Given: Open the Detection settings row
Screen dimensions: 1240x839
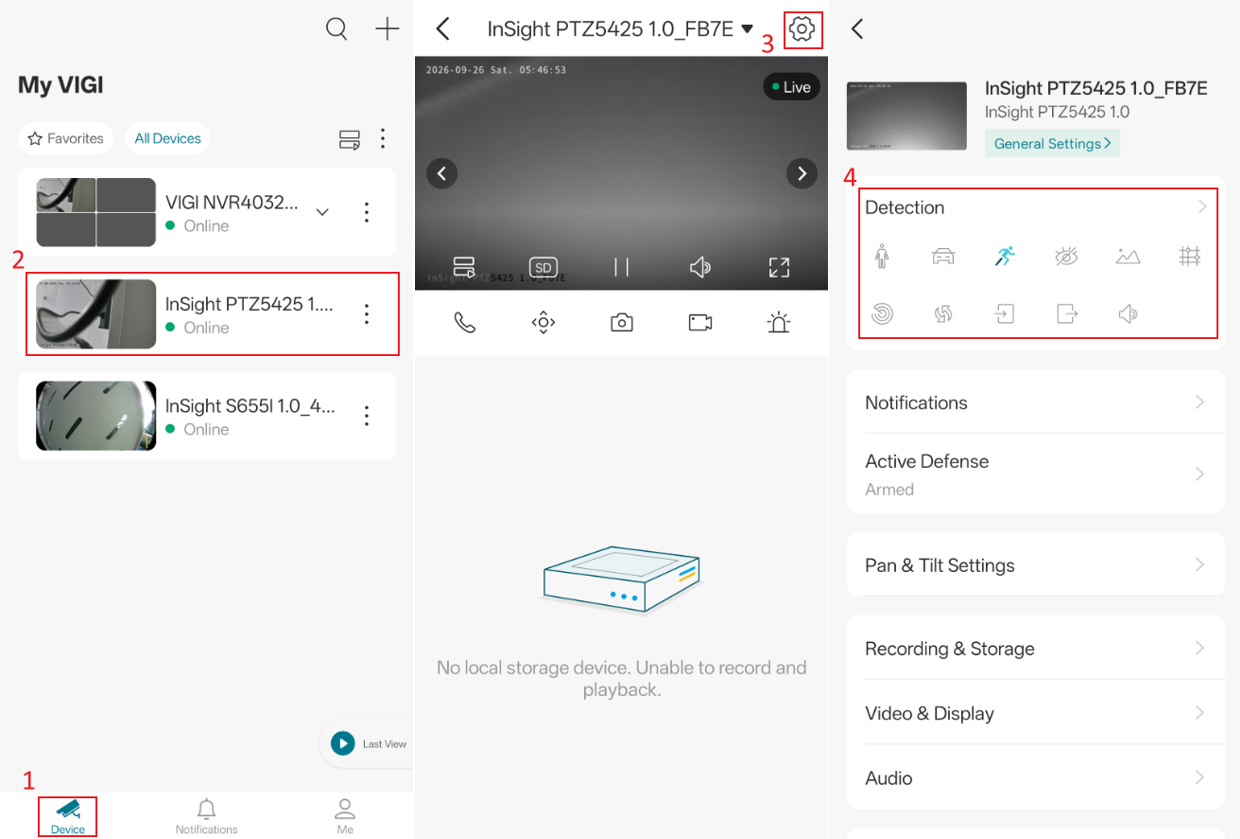Looking at the screenshot, I should 1036,207.
